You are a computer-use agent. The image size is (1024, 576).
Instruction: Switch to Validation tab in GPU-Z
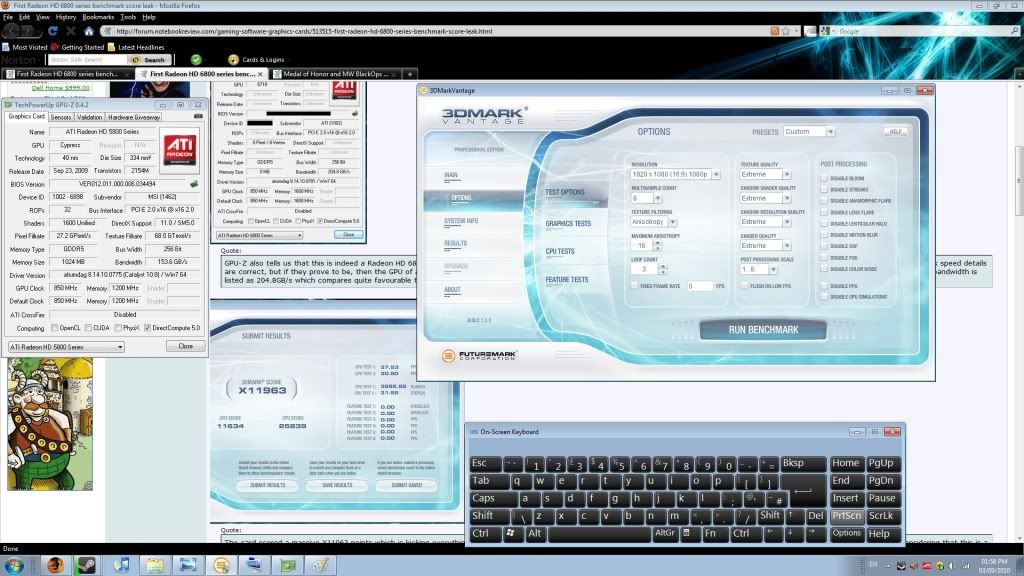pos(89,117)
